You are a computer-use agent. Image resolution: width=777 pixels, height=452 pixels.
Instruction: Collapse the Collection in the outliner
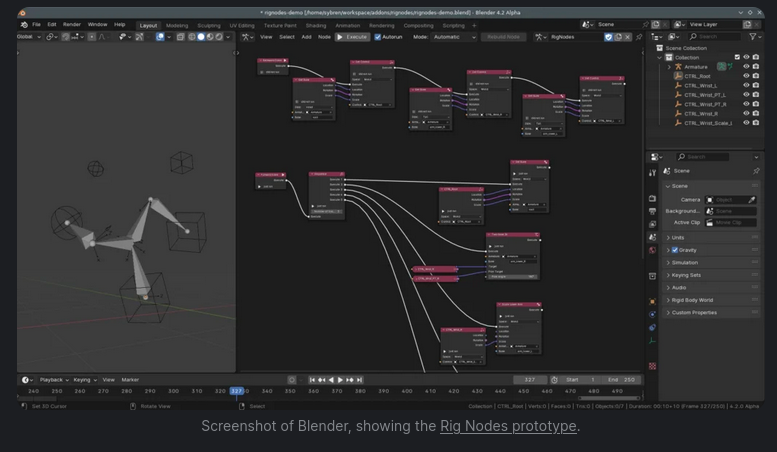pyautogui.click(x=660, y=57)
